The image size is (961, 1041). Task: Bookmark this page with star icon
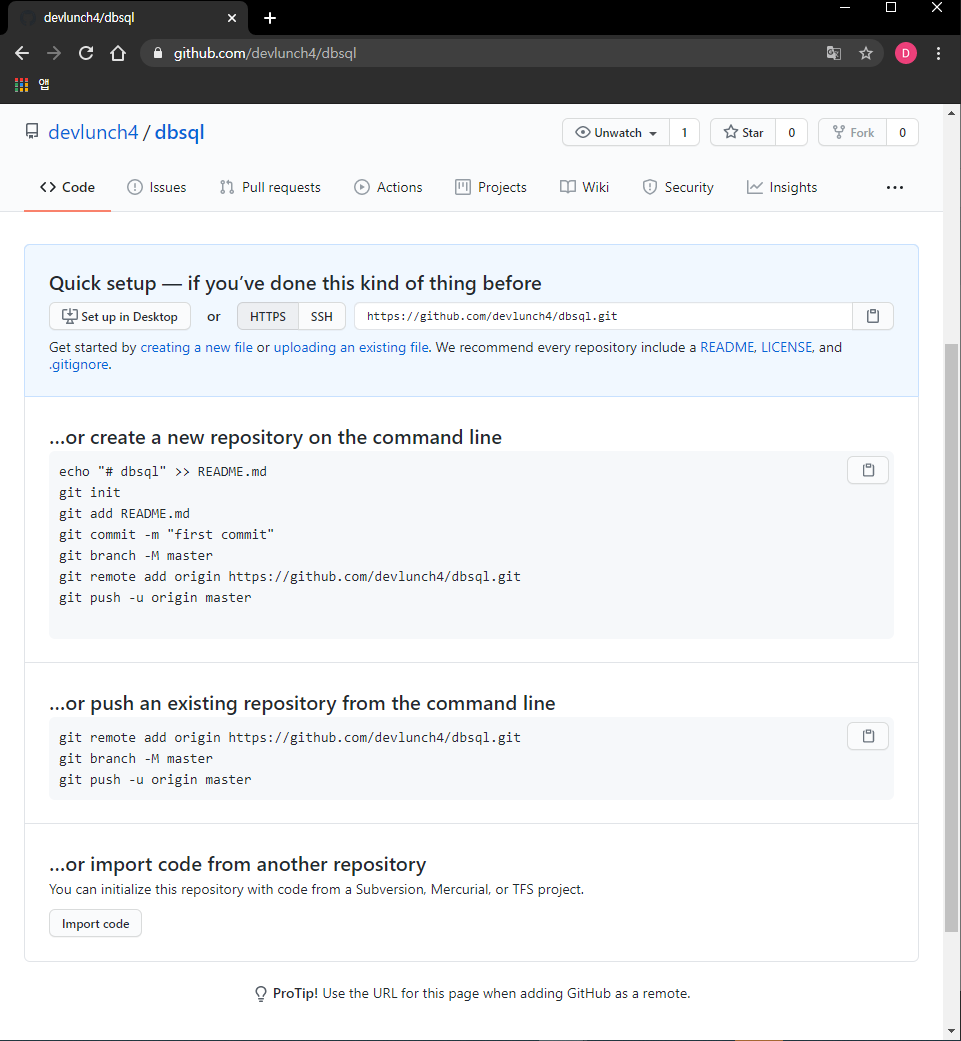coord(865,53)
